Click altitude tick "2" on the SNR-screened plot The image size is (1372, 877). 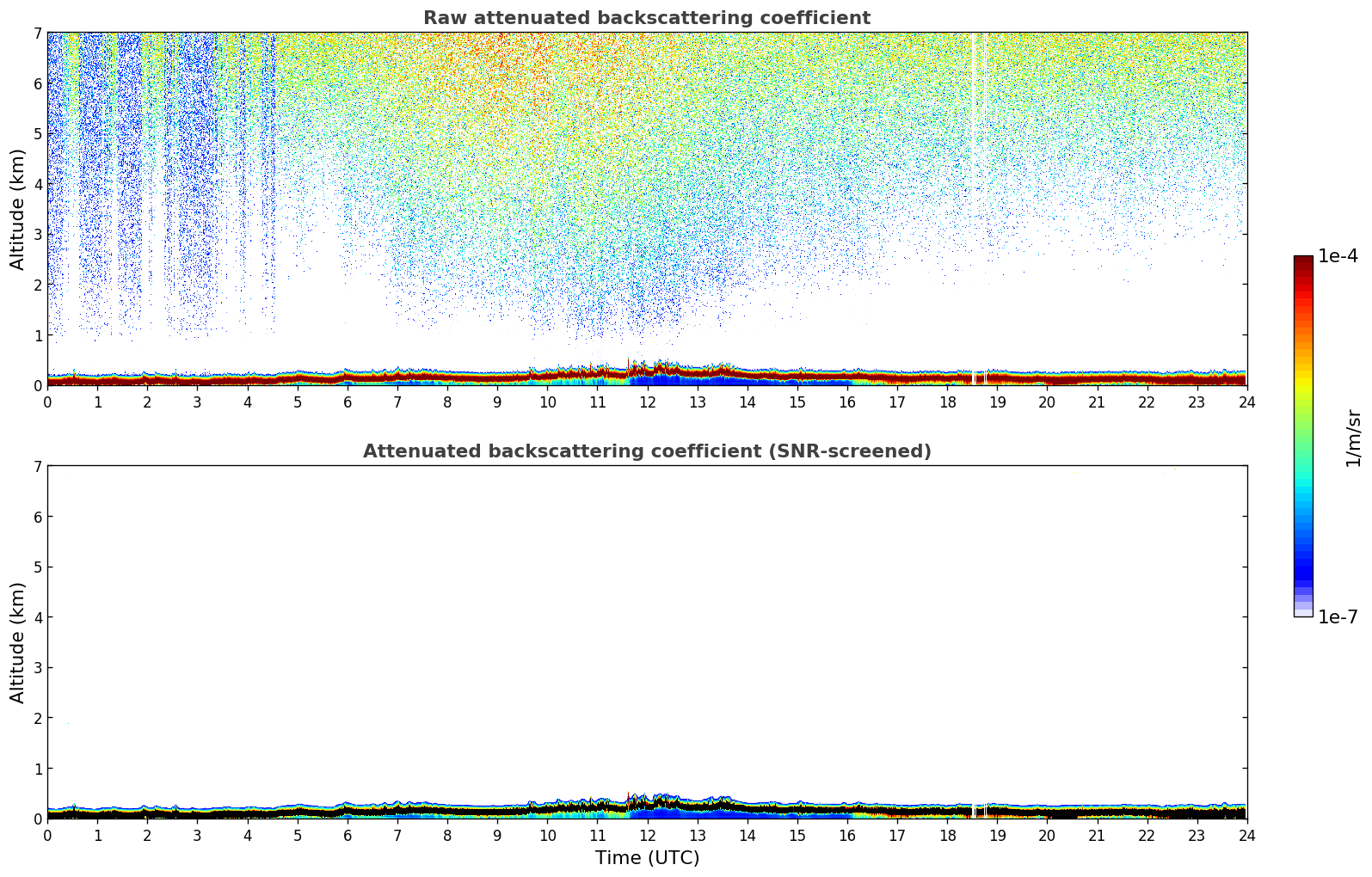point(37,719)
